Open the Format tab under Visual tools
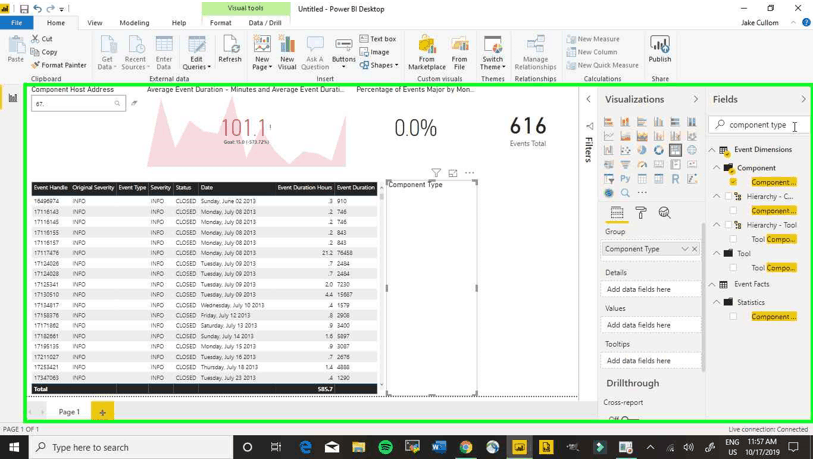Image resolution: width=815 pixels, height=459 pixels. (x=220, y=23)
